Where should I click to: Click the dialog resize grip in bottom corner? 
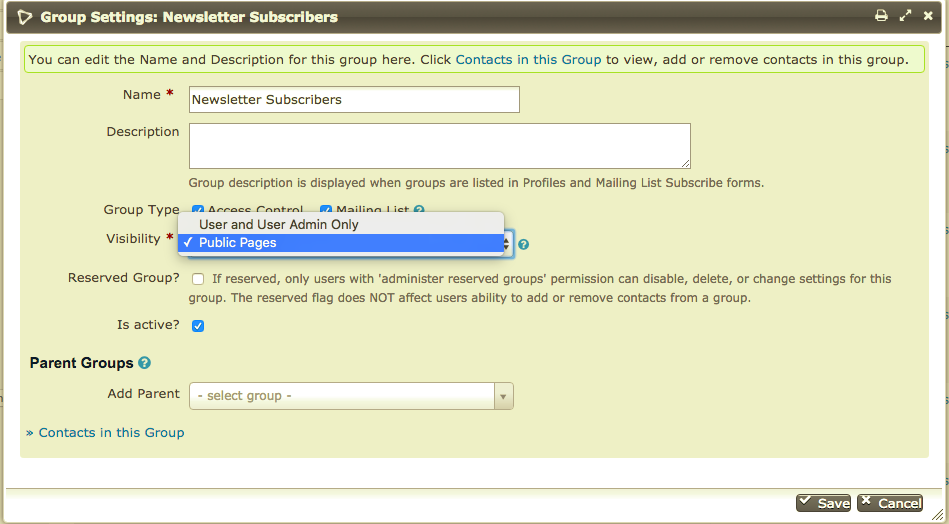click(937, 514)
